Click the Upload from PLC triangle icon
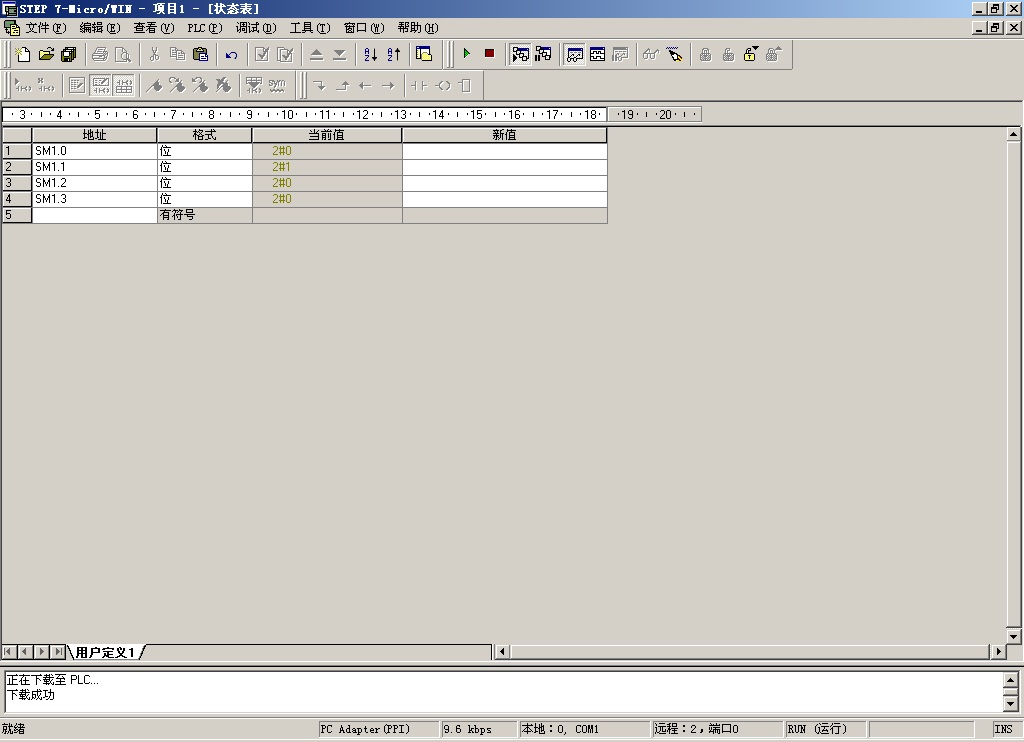 [x=316, y=54]
